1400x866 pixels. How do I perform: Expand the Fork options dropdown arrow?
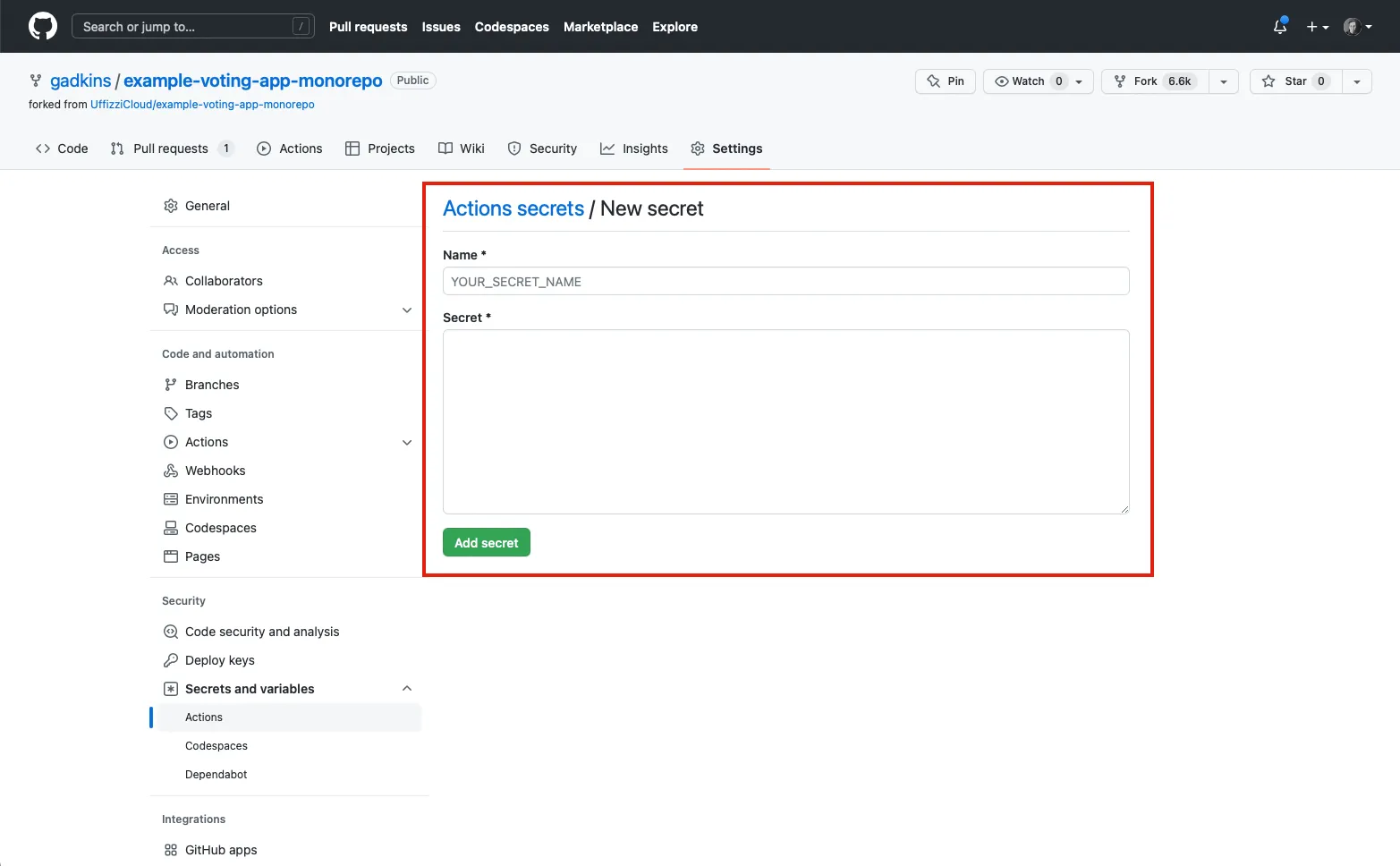(x=1223, y=81)
